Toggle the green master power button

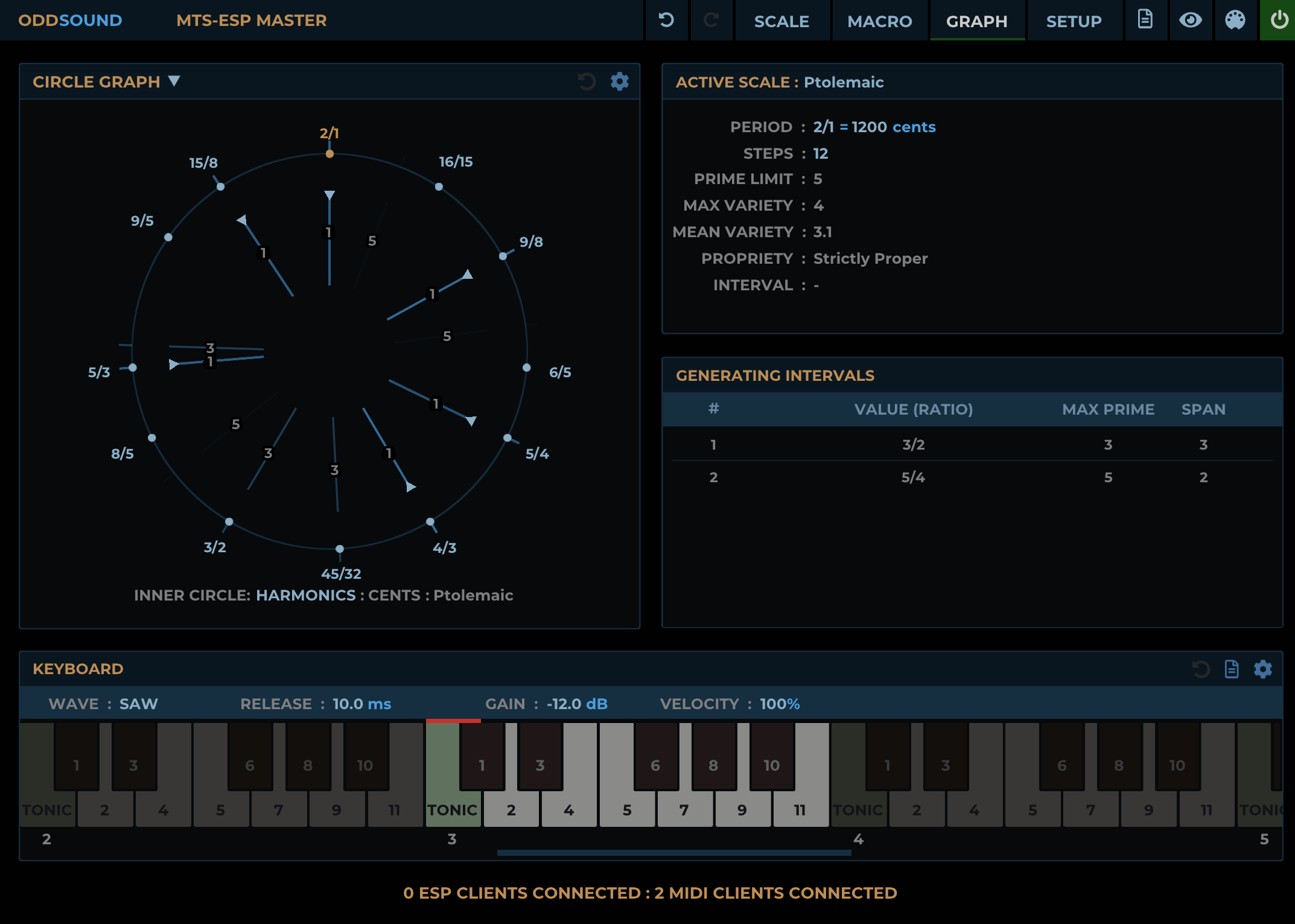[x=1278, y=20]
